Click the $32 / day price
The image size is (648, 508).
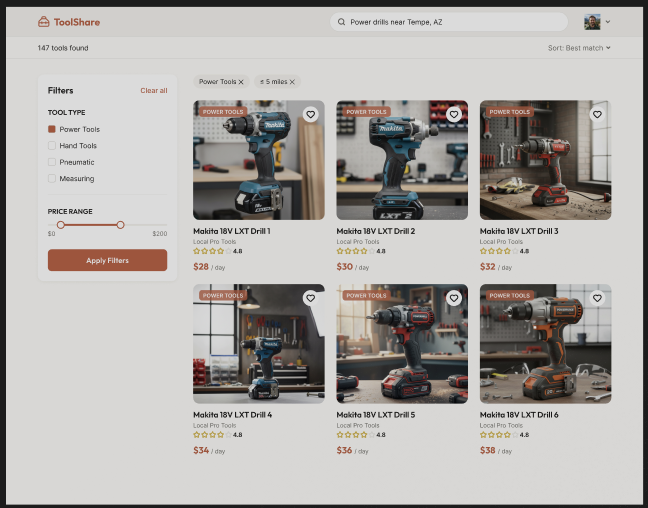[496, 267]
